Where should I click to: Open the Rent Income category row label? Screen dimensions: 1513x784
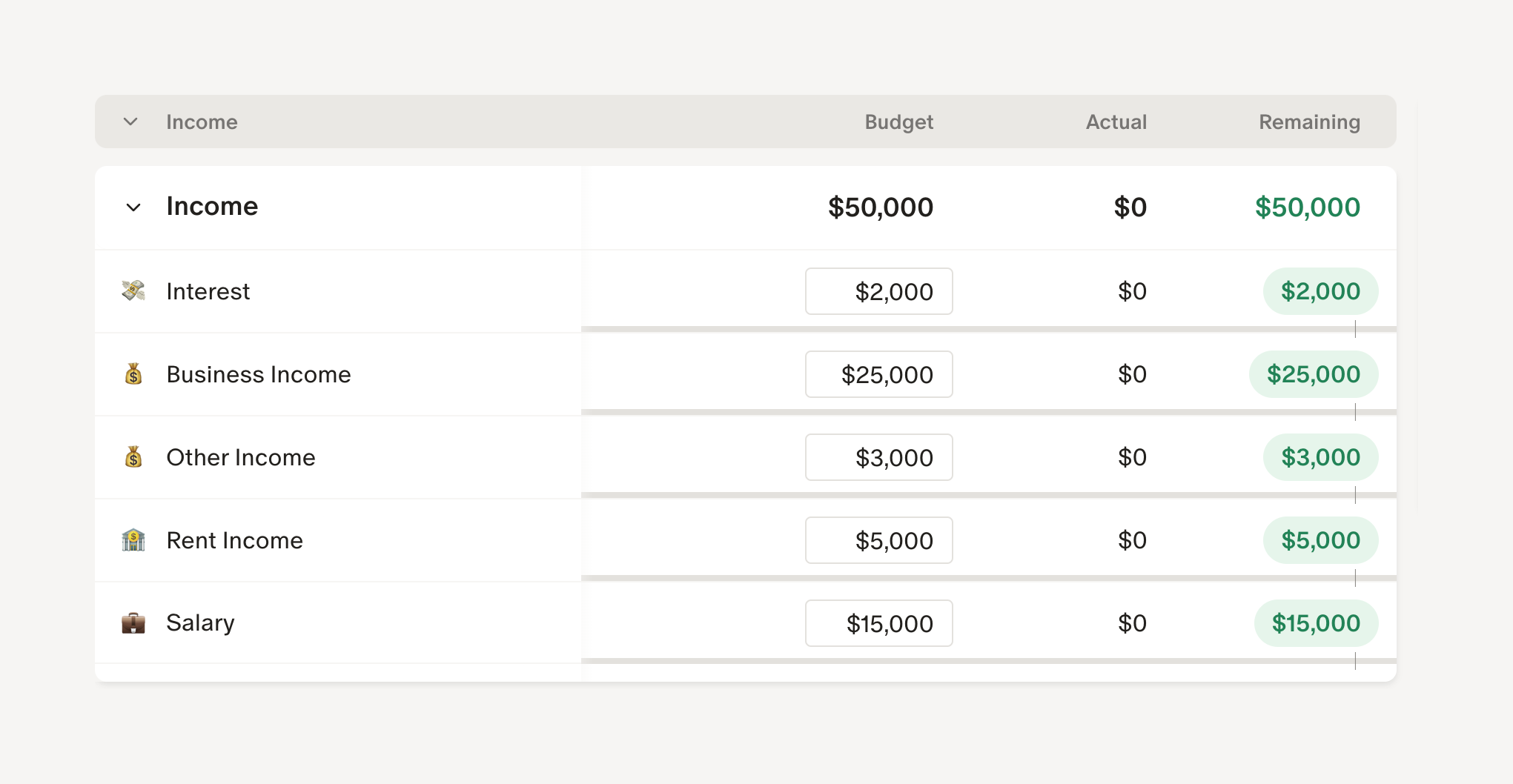point(234,540)
